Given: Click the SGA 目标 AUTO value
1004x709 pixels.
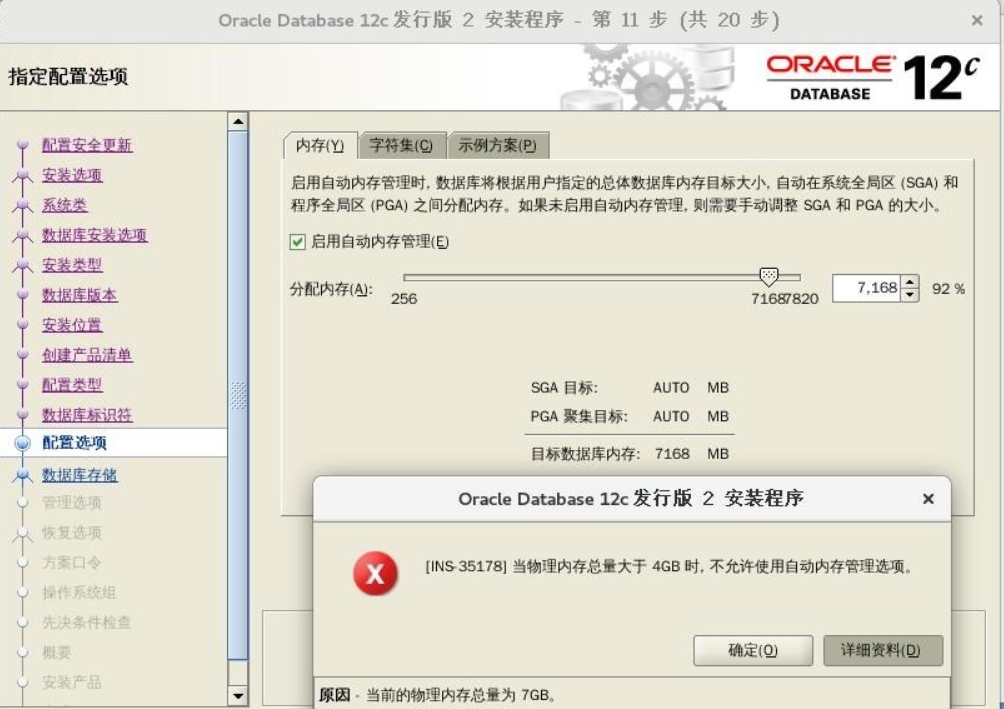Looking at the screenshot, I should point(671,387).
